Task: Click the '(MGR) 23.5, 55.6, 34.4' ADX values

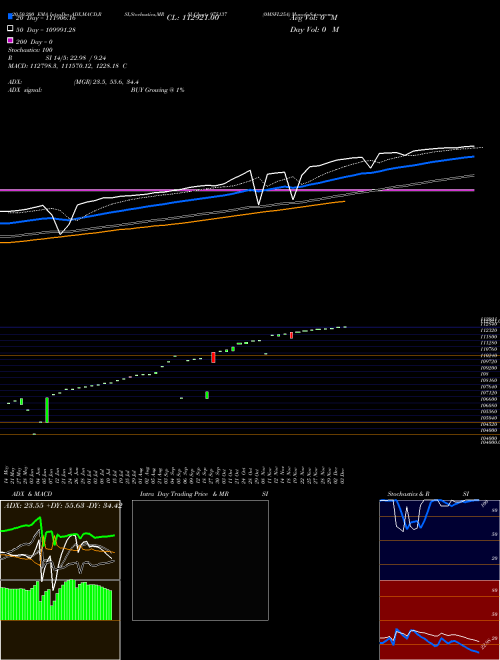Action: tap(106, 82)
